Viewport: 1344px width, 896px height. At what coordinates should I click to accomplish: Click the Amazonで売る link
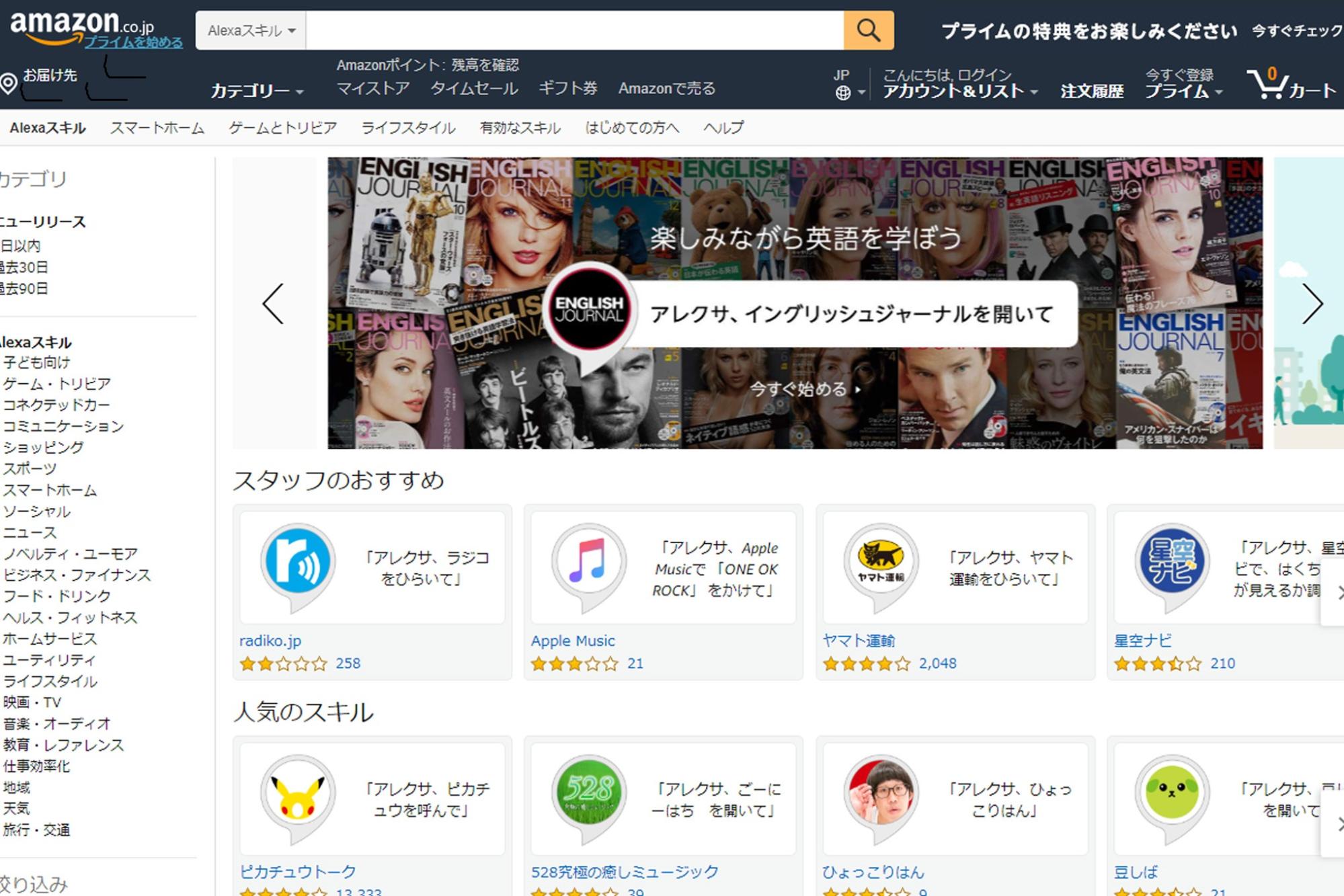667,89
